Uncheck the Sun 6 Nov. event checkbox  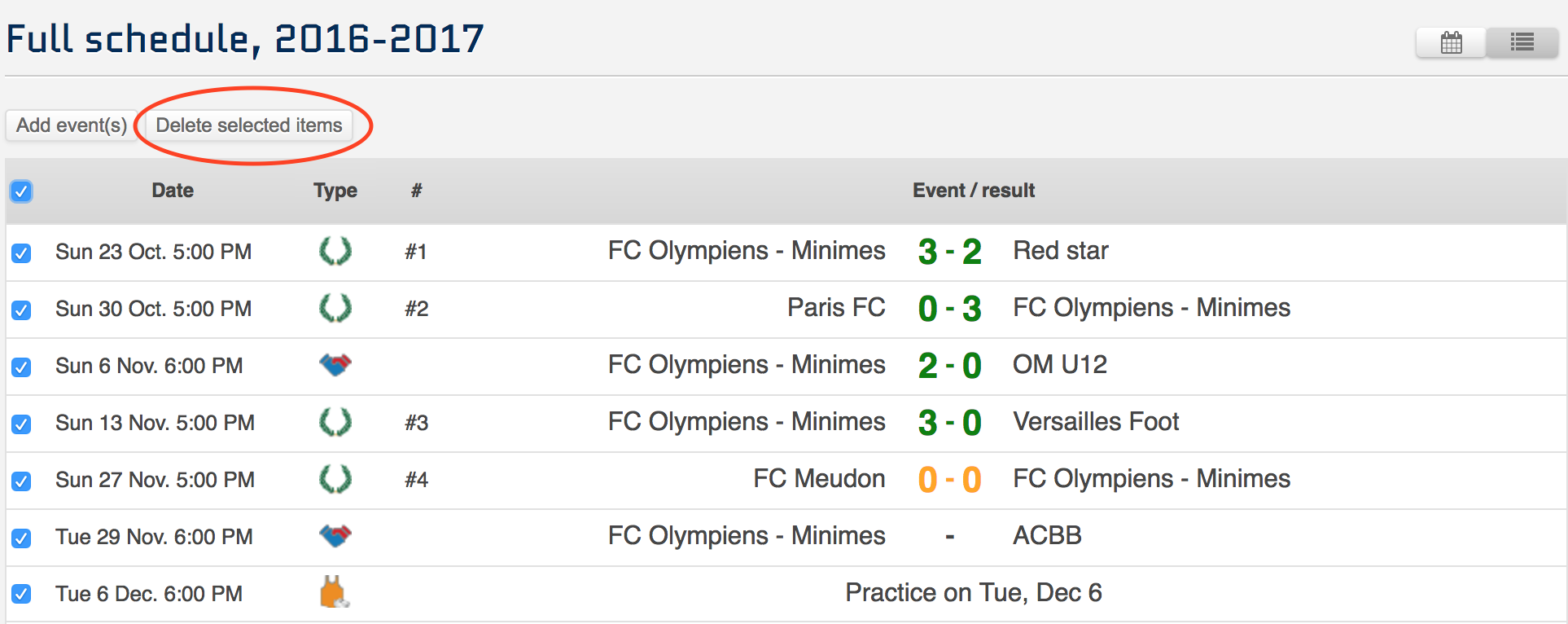point(21,367)
